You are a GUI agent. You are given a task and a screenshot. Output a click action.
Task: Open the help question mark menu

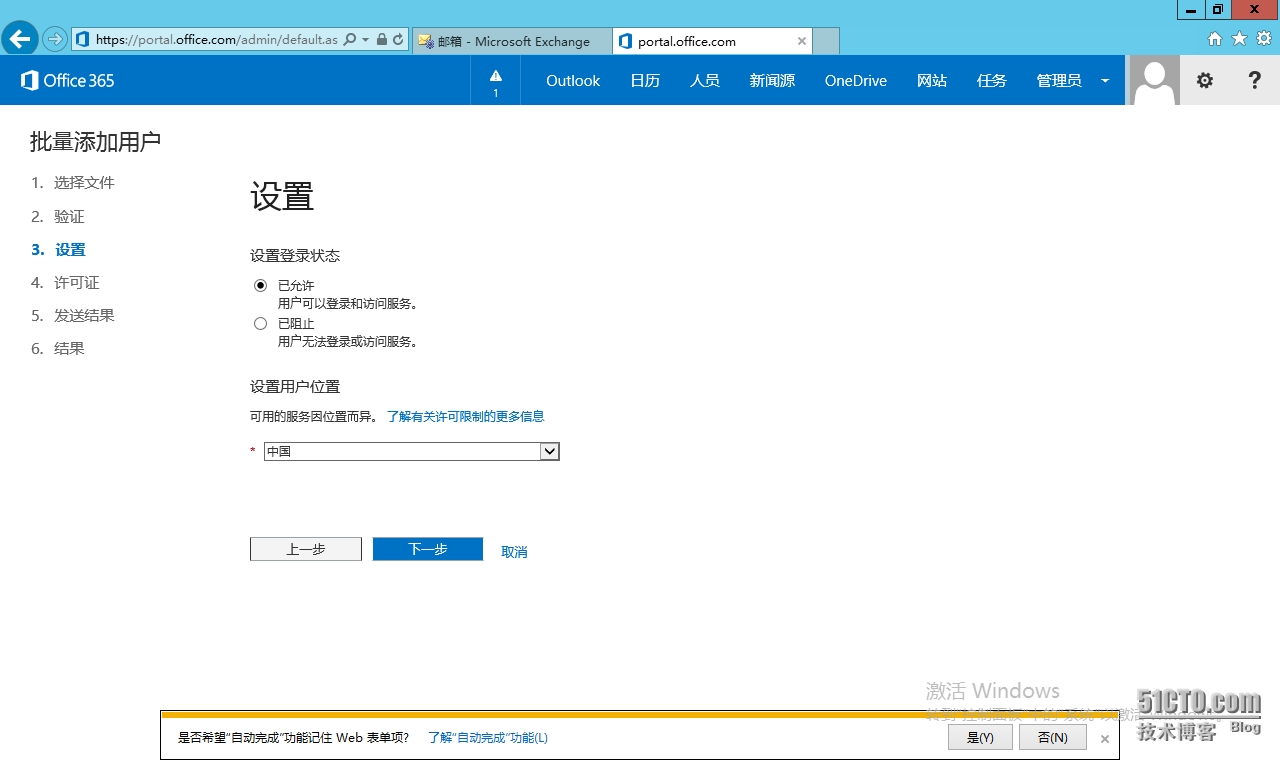(x=1254, y=80)
